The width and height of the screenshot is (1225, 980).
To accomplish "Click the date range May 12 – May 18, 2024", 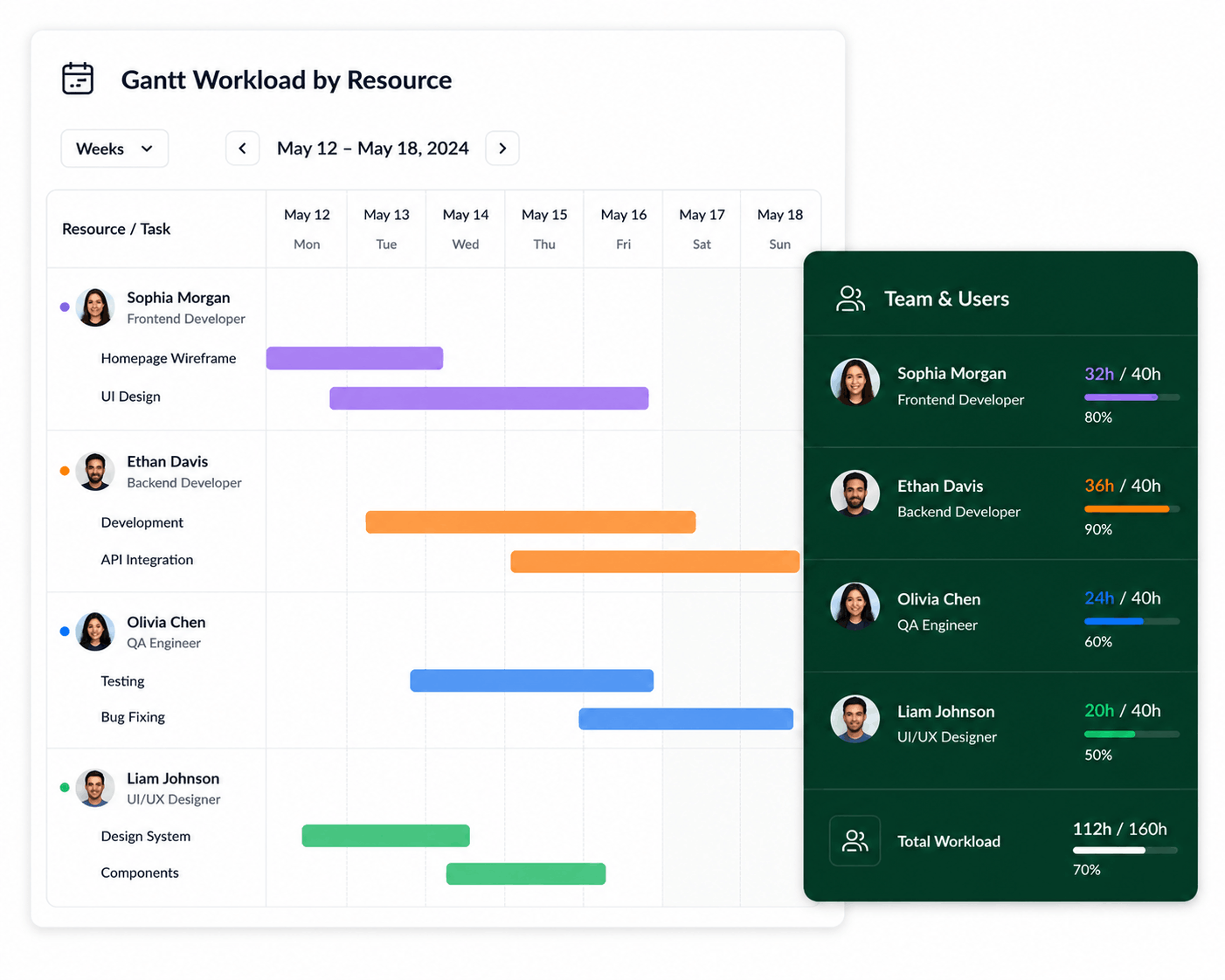I will pos(373,148).
